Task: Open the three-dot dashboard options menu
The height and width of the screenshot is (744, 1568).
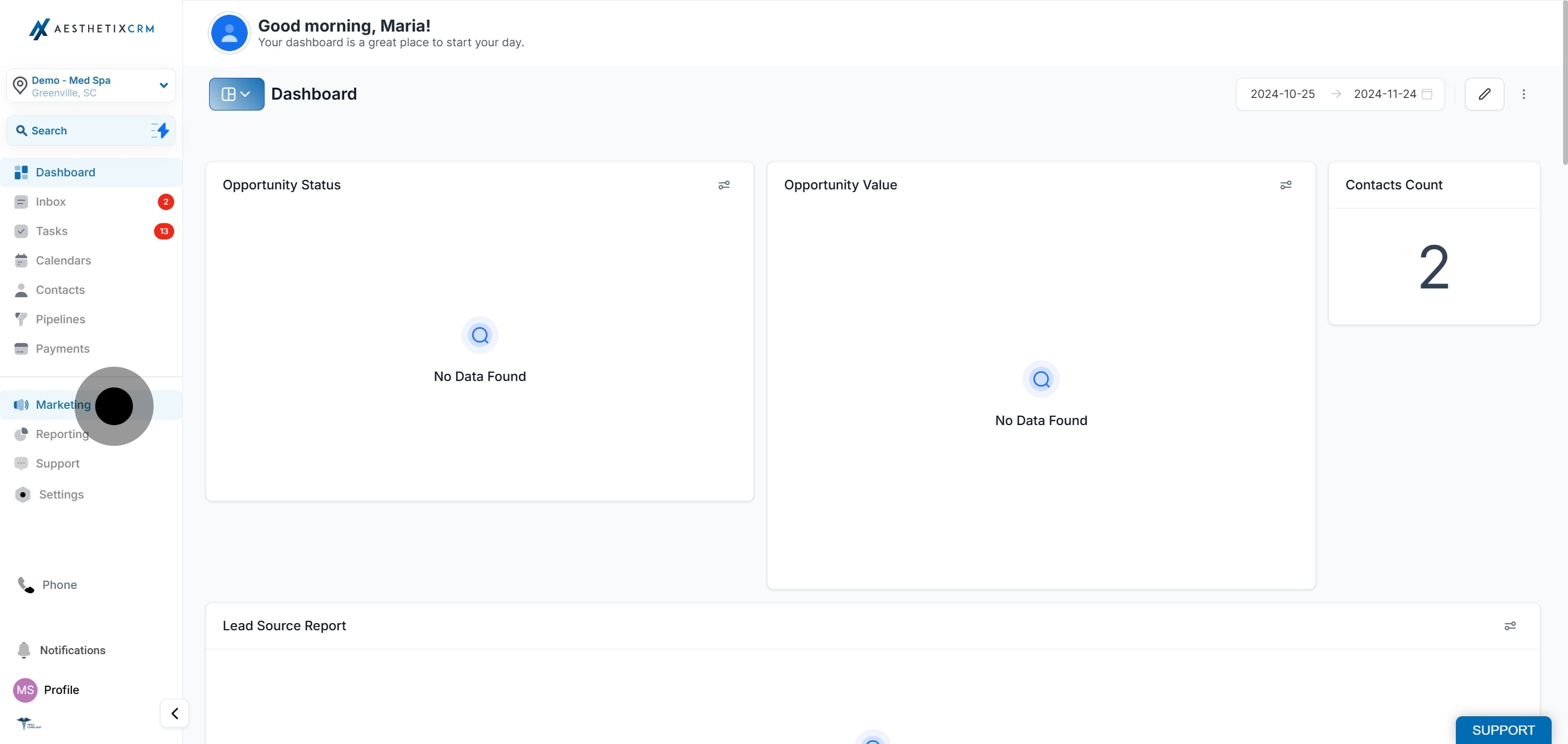Action: (1523, 94)
